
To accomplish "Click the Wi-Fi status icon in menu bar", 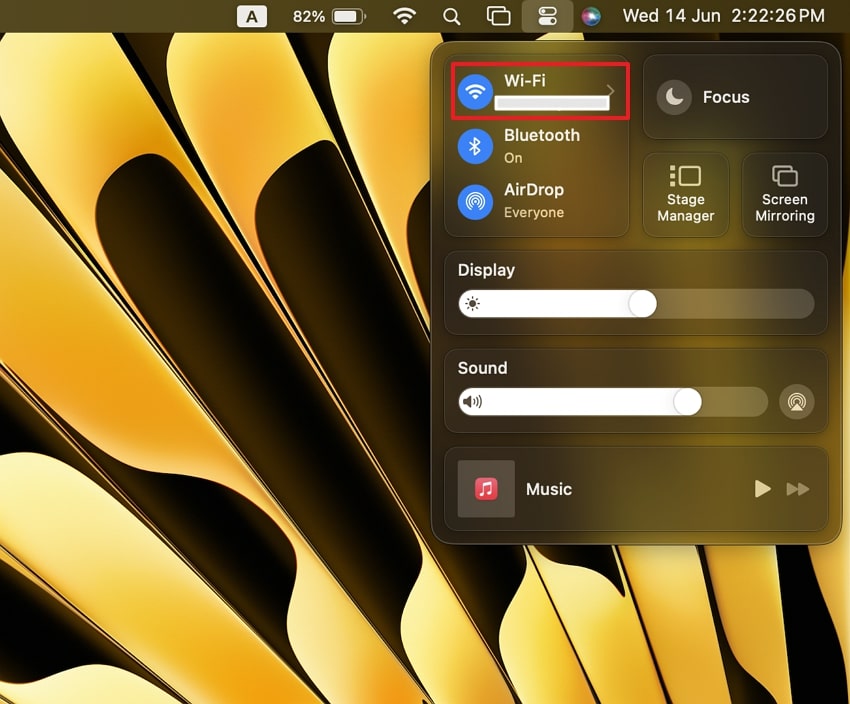I will pos(404,16).
